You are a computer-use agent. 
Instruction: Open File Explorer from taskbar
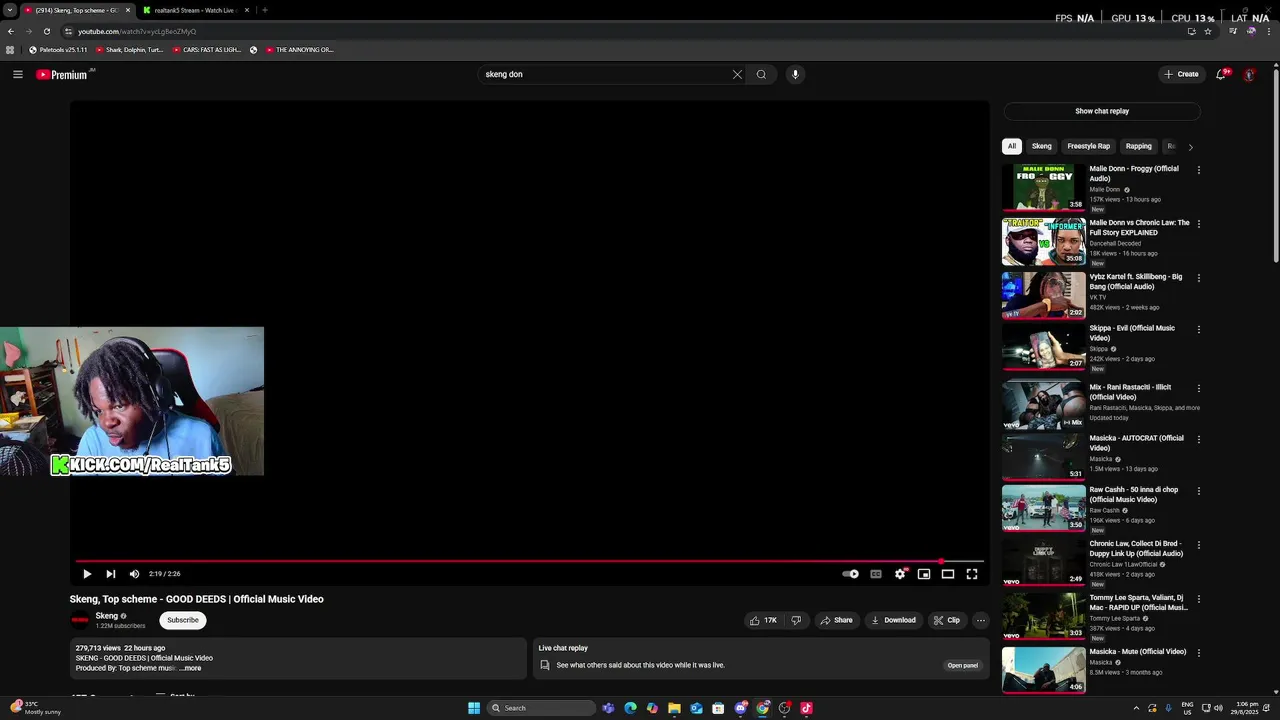674,708
